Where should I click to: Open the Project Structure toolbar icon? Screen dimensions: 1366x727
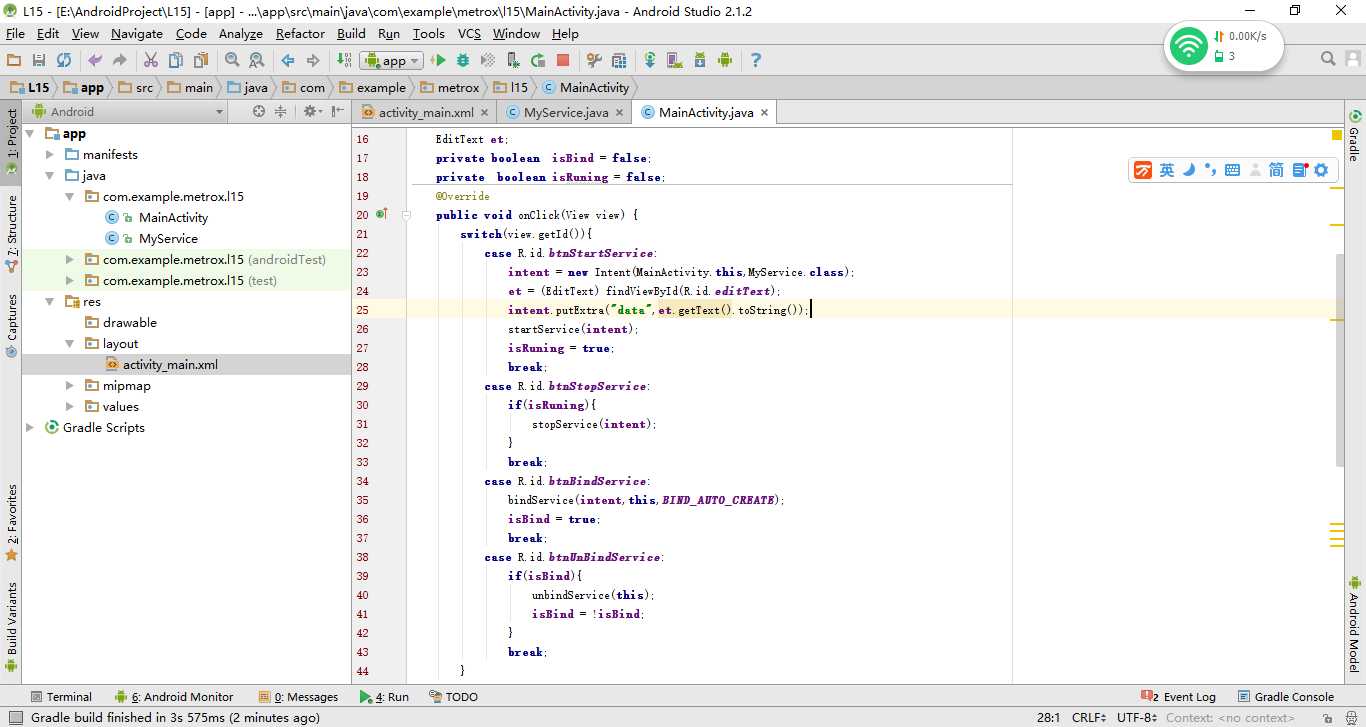[x=619, y=60]
